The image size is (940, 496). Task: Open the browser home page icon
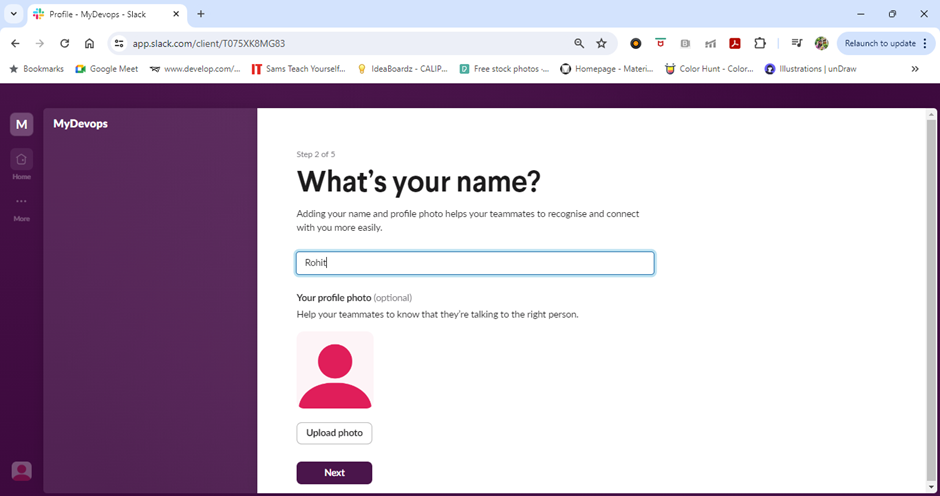(89, 43)
